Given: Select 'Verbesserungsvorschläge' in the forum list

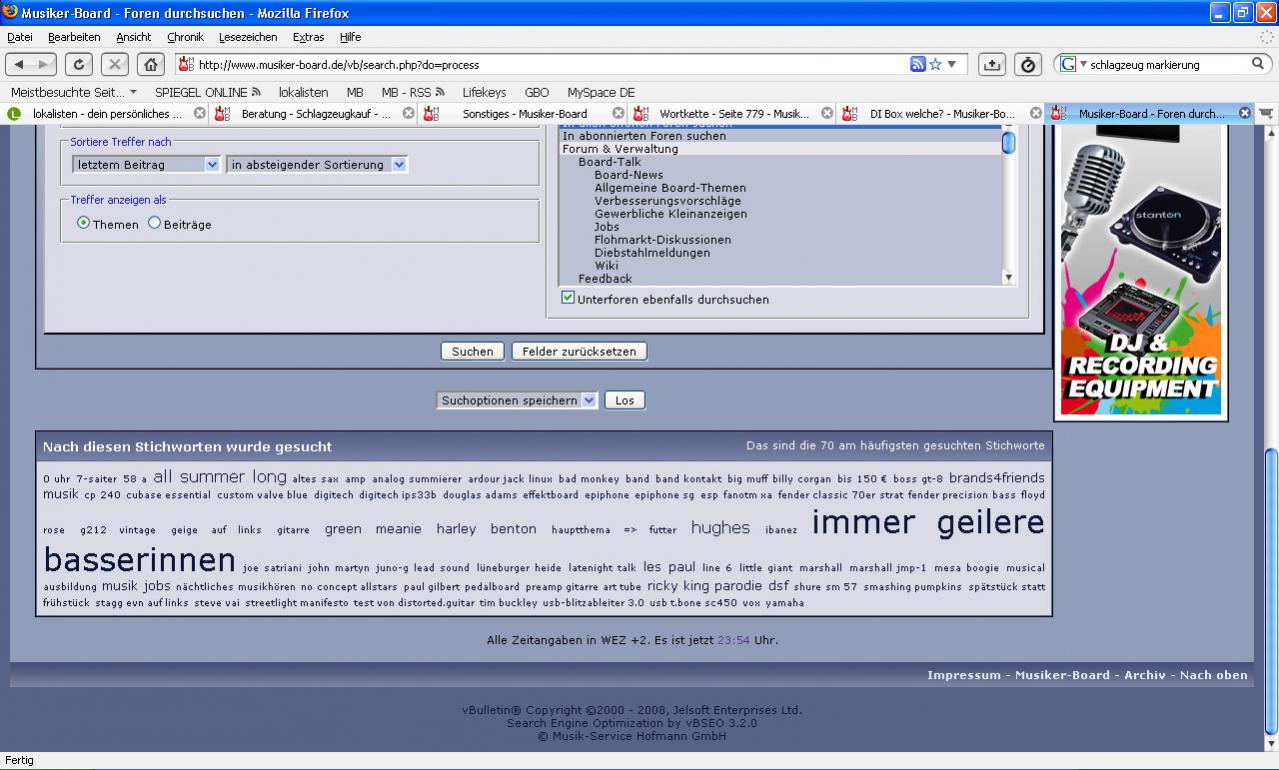Looking at the screenshot, I should (x=668, y=201).
